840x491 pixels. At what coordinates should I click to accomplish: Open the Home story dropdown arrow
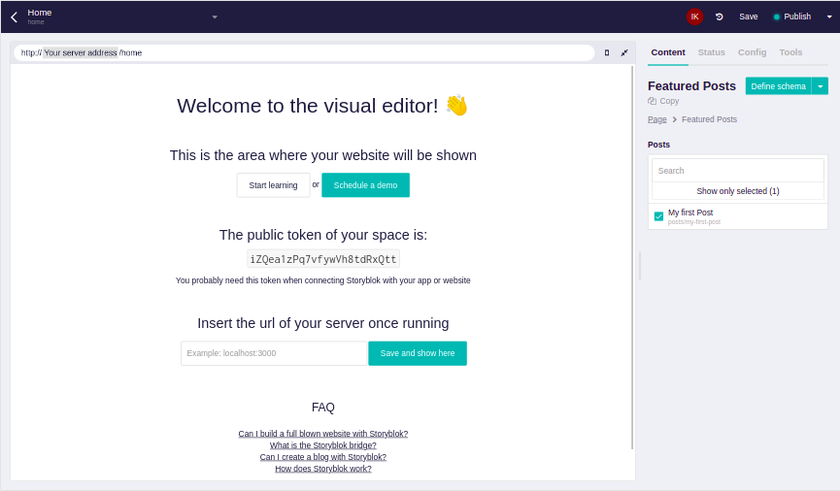point(214,17)
